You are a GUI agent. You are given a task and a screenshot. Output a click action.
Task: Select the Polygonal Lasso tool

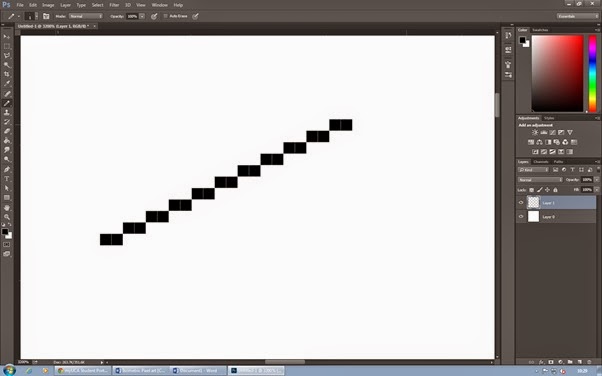7,56
